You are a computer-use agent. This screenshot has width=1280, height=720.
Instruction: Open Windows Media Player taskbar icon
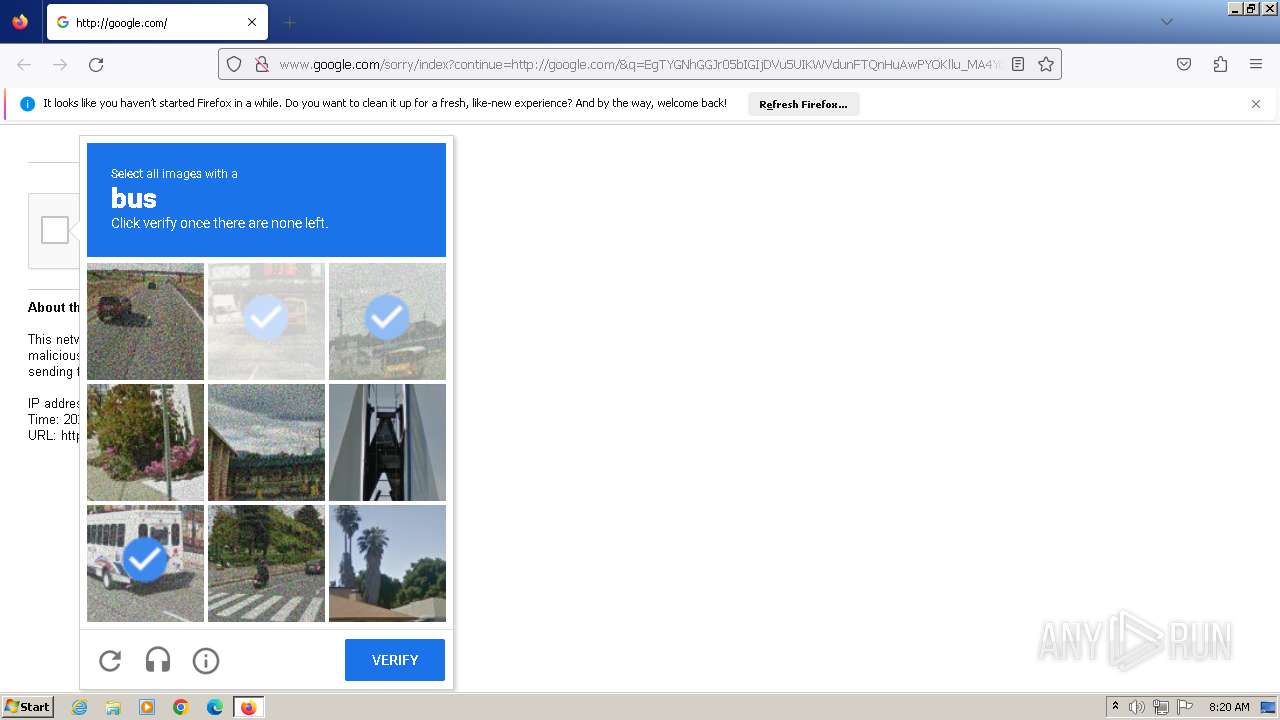coord(147,707)
